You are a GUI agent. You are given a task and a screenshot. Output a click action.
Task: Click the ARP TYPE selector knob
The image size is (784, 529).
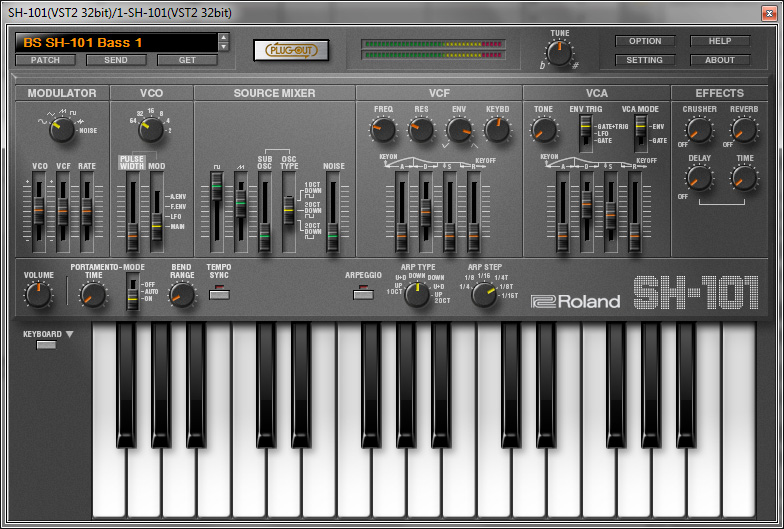coord(417,294)
